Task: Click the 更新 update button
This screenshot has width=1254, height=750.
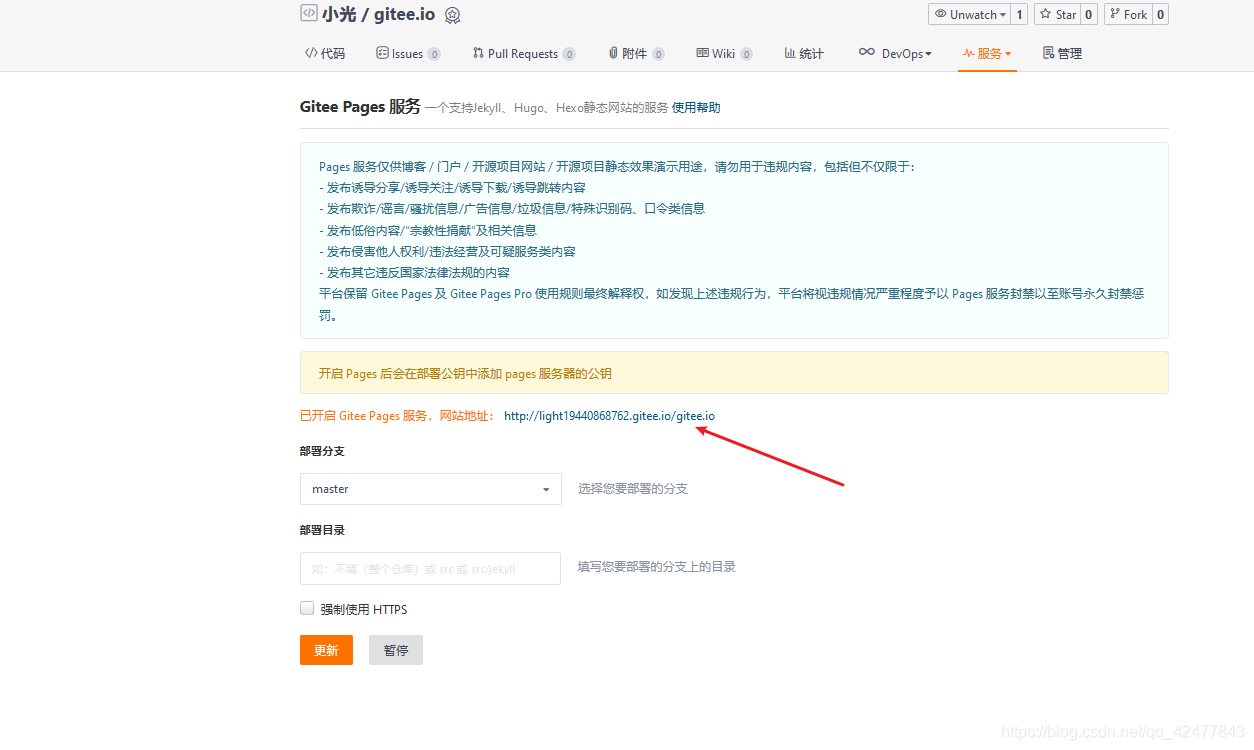Action: click(326, 649)
